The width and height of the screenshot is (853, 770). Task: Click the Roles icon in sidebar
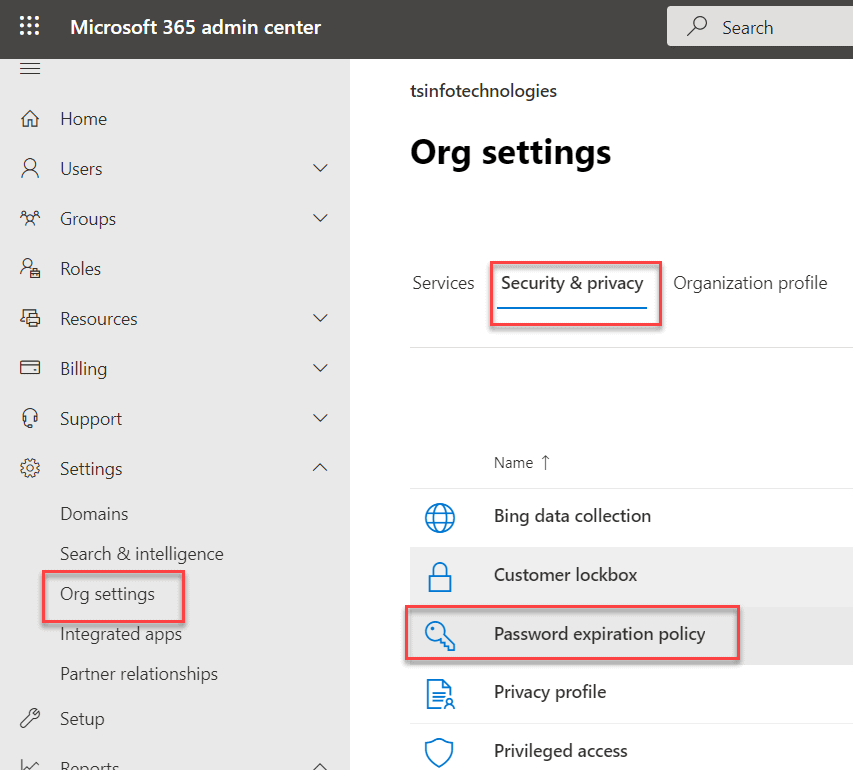click(x=30, y=268)
